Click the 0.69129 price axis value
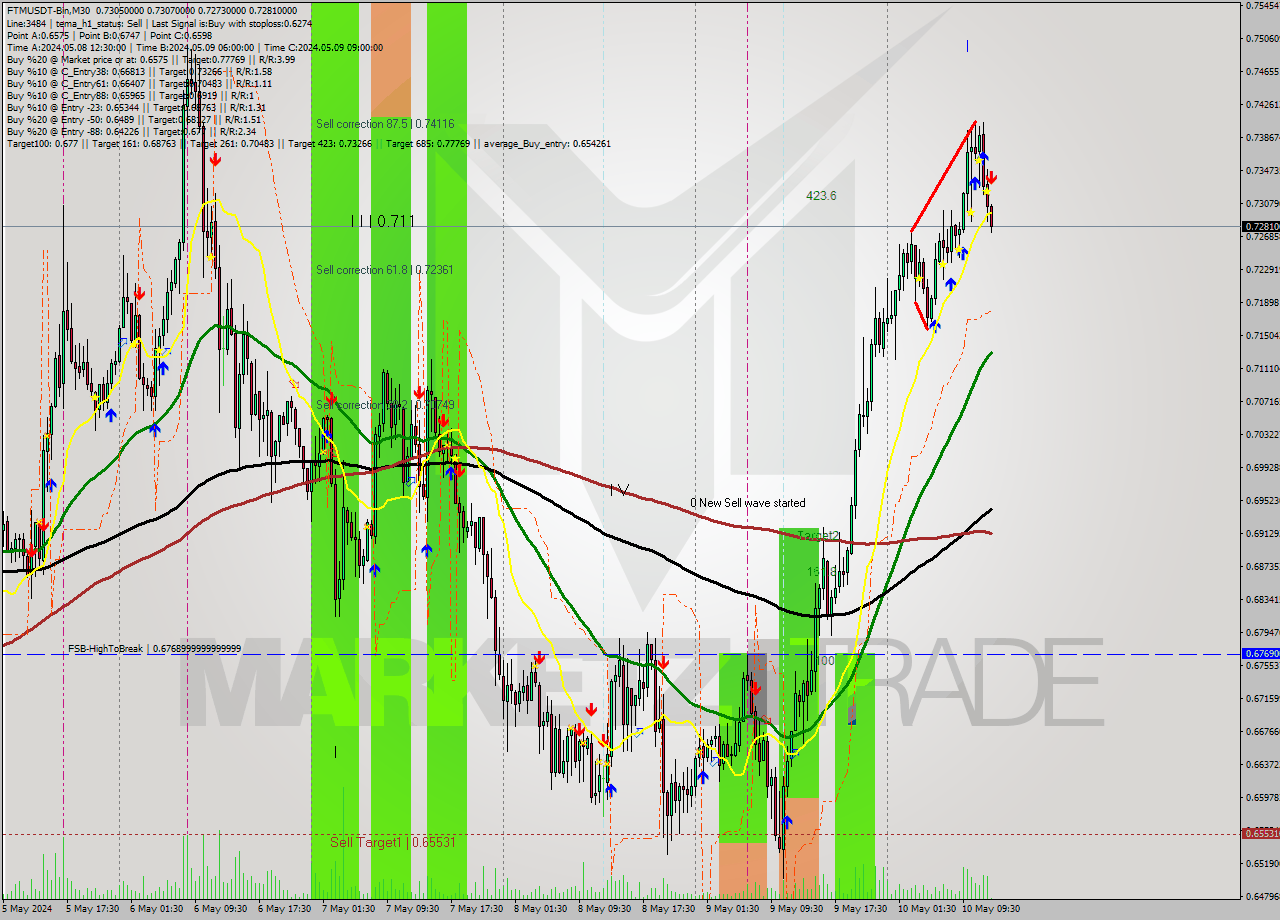The image size is (1280, 920). (1262, 533)
